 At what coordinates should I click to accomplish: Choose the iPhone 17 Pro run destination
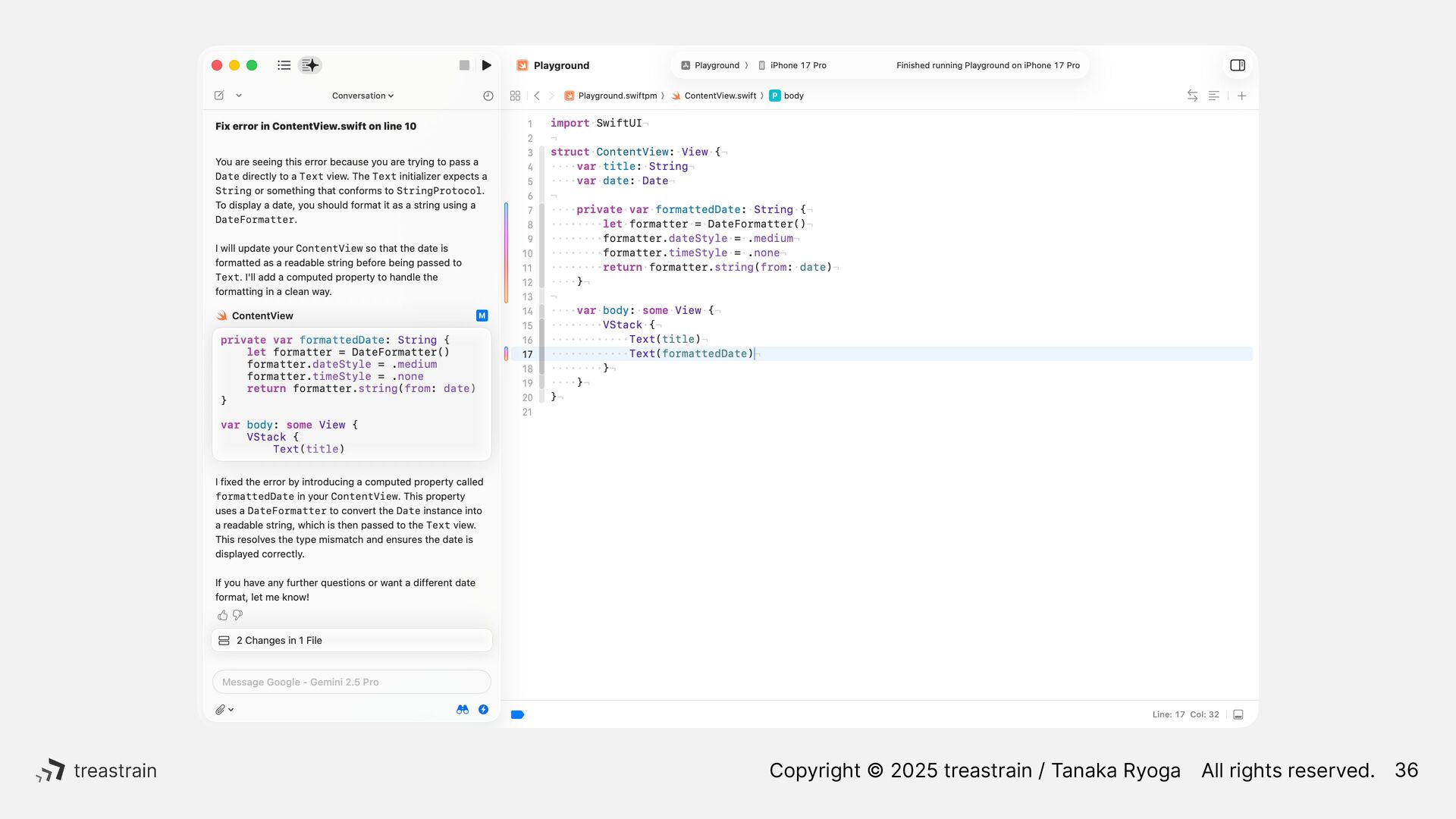tap(792, 65)
